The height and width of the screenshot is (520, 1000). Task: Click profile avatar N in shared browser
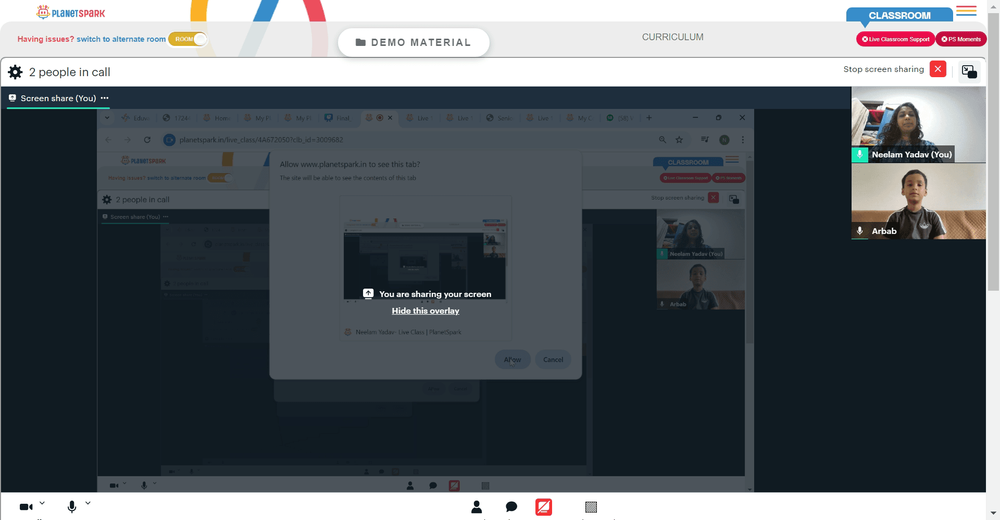pyautogui.click(x=724, y=140)
